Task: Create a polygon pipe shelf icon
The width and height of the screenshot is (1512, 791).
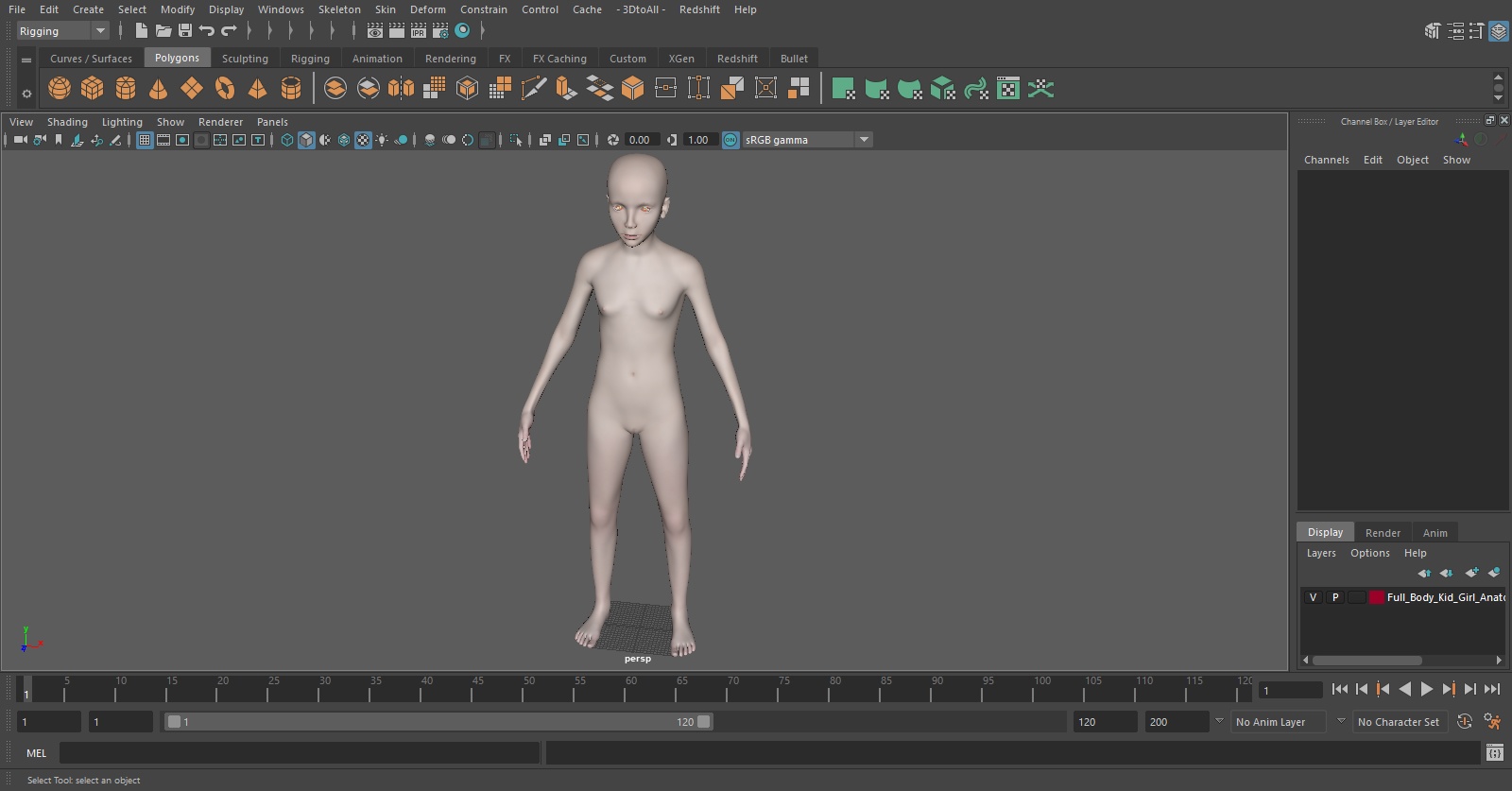Action: pyautogui.click(x=291, y=89)
